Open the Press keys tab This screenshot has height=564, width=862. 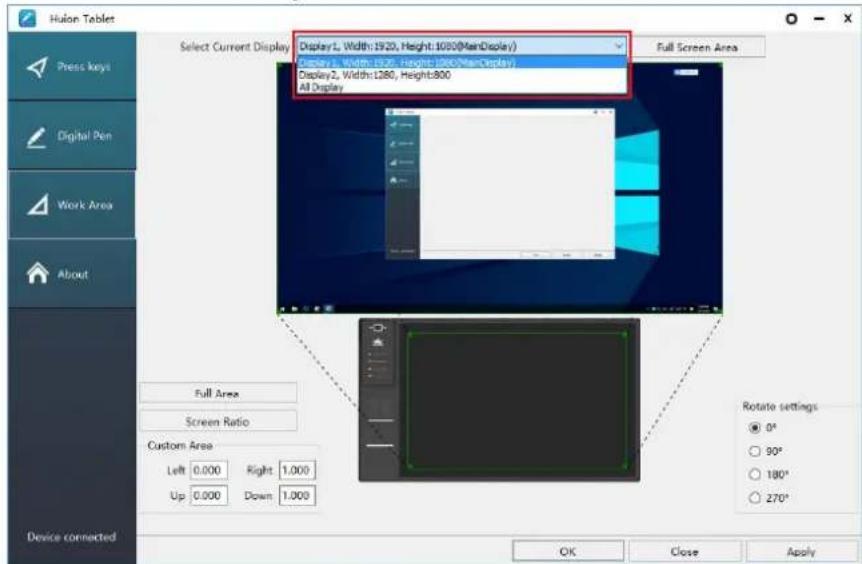72,67
